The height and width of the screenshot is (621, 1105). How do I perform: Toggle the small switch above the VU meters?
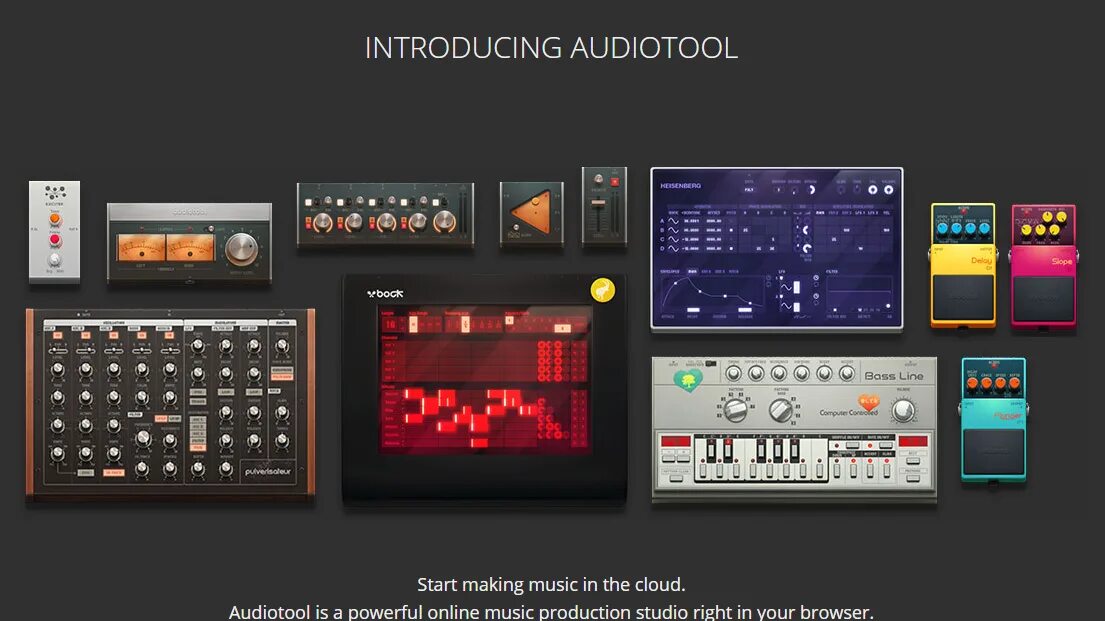[209, 229]
